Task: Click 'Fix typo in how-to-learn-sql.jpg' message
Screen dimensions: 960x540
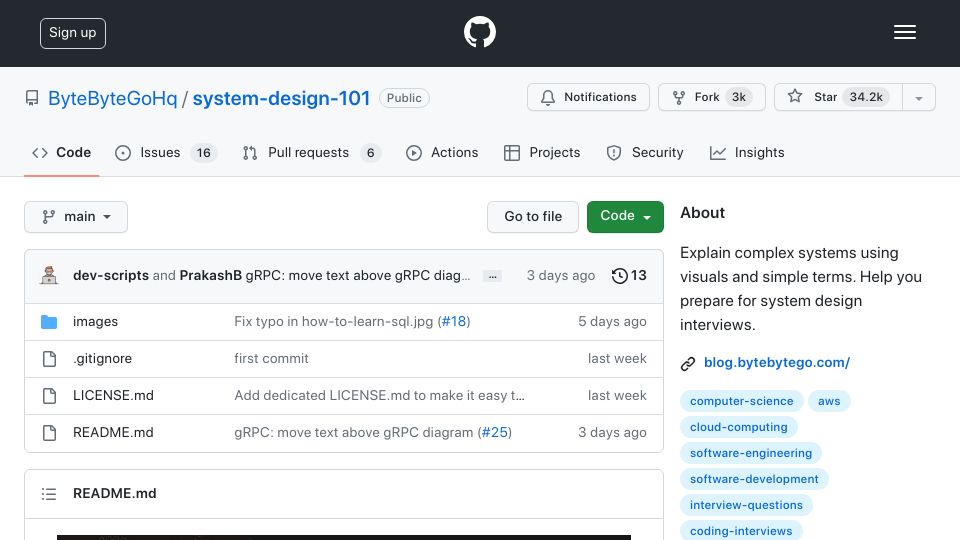Action: click(334, 322)
